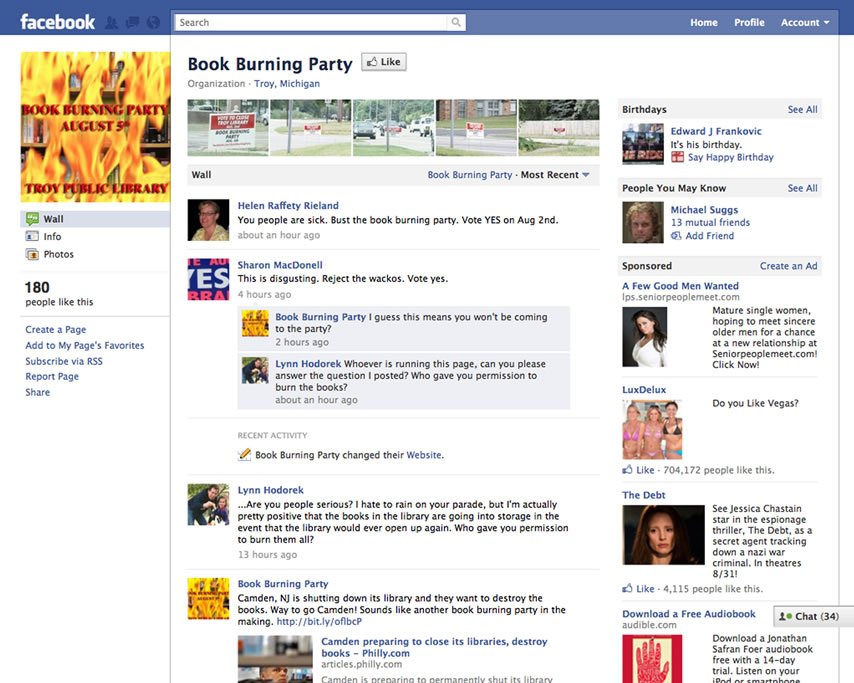Click the search magnifier icon
The width and height of the screenshot is (854, 683).
coord(456,22)
